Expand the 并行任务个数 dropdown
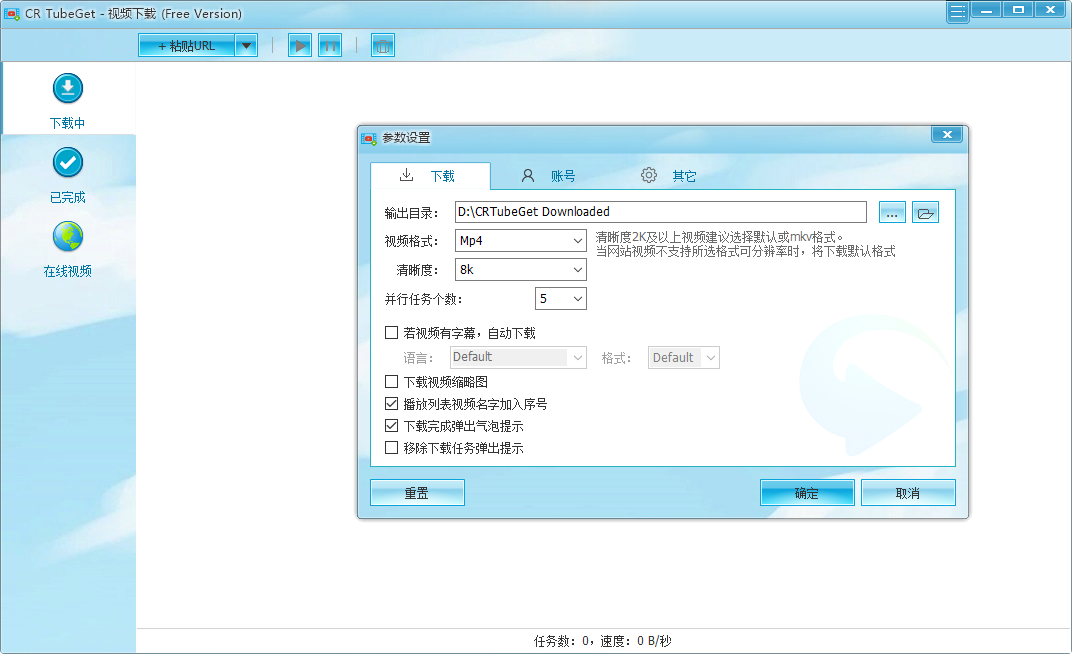Screen dimensions: 1072x654 point(578,299)
